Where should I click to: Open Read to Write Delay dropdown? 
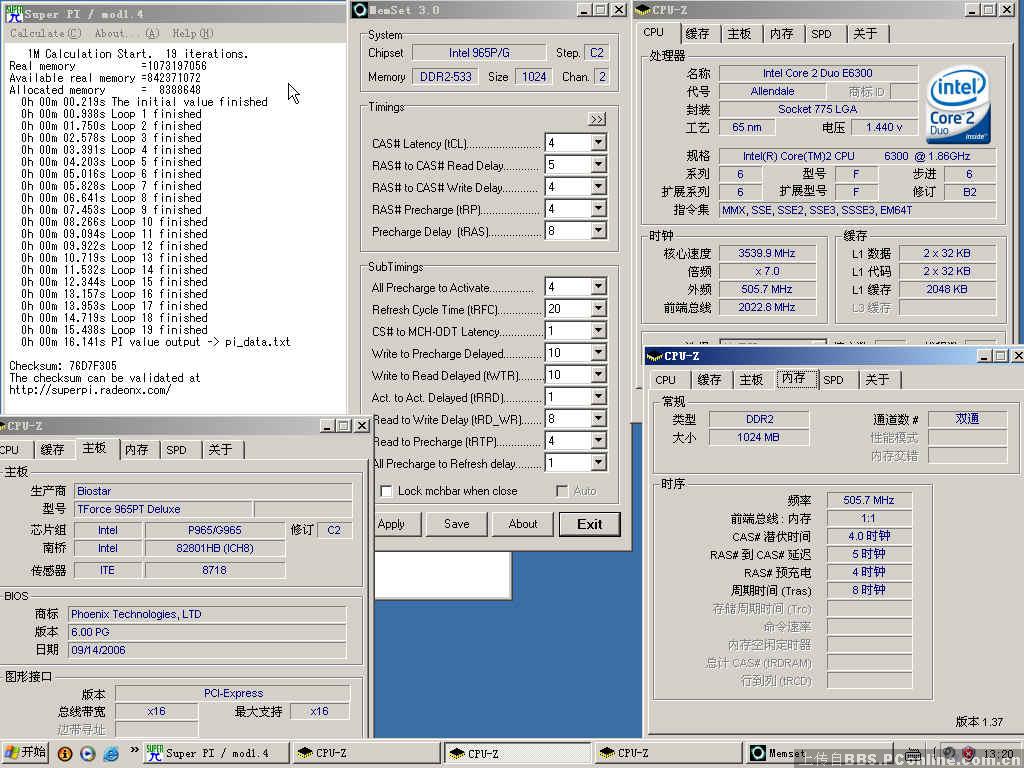(598, 419)
